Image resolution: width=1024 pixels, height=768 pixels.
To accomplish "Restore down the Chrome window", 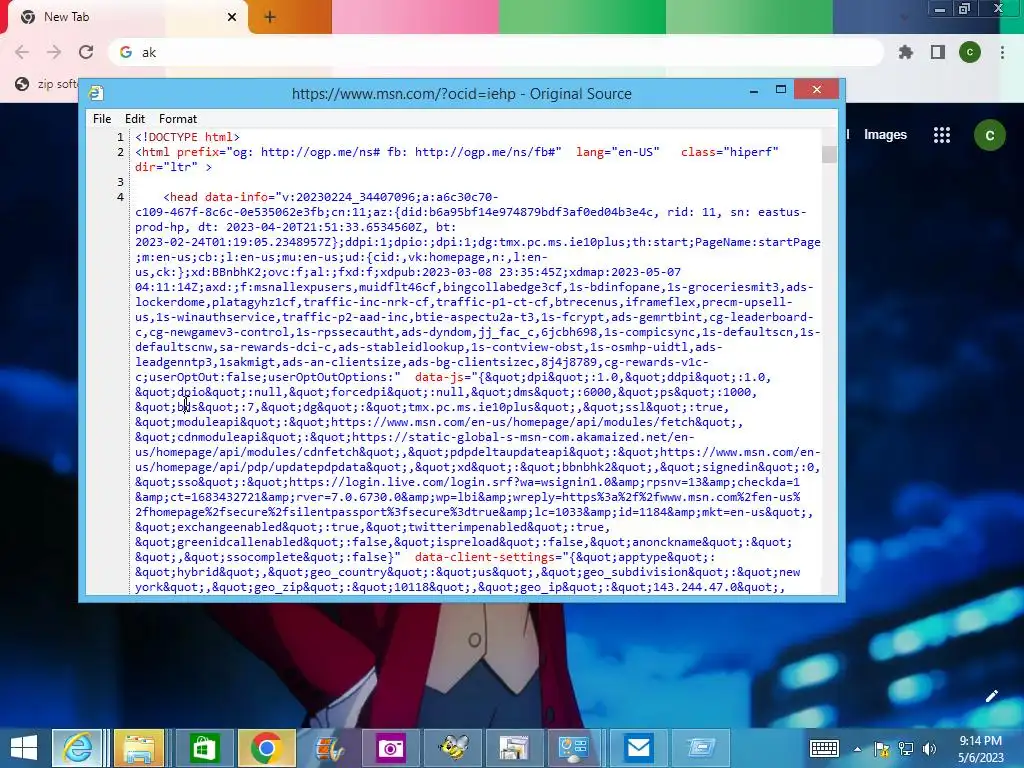I will point(965,8).
